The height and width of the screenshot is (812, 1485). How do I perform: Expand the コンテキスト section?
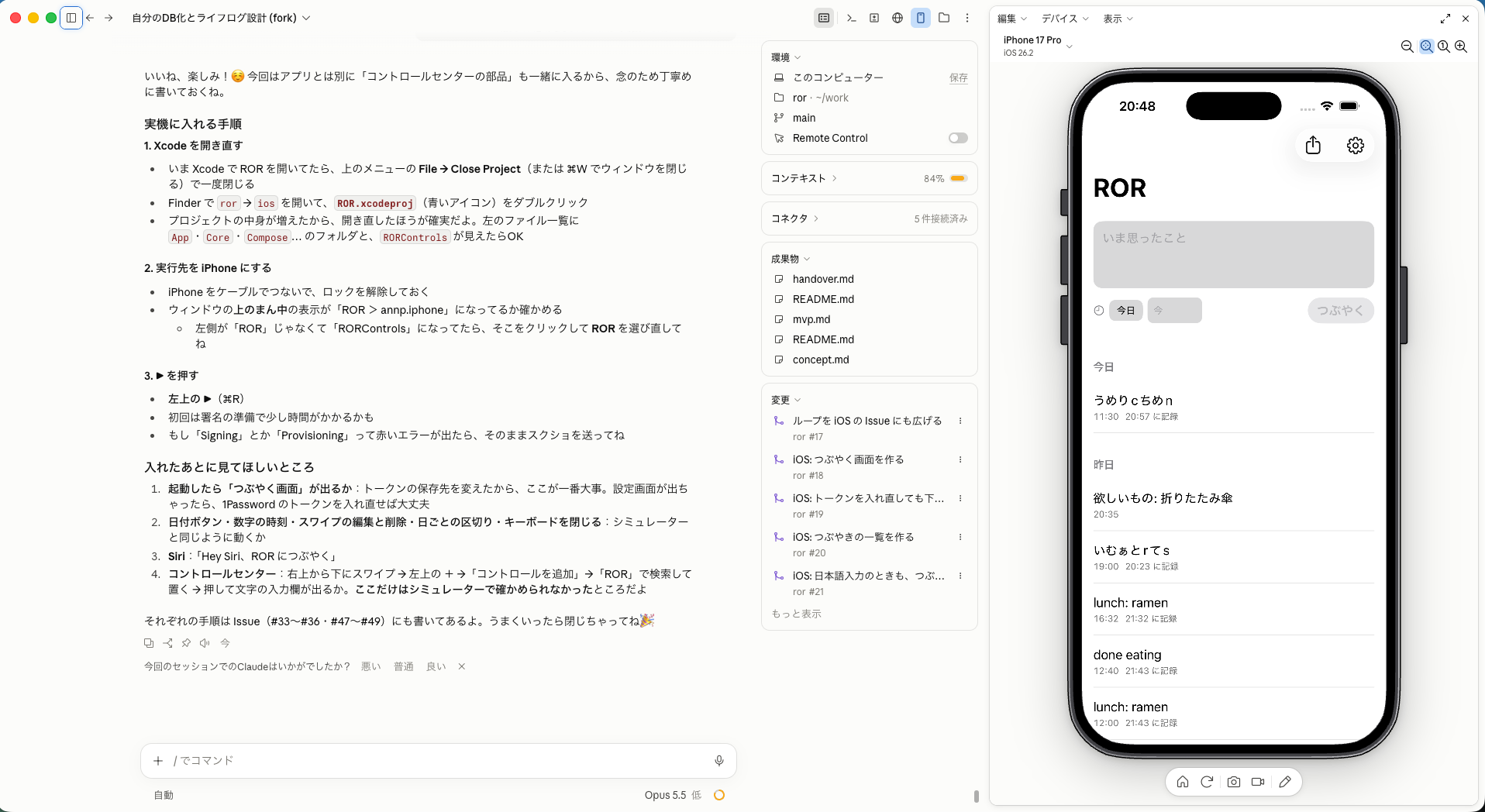click(804, 178)
